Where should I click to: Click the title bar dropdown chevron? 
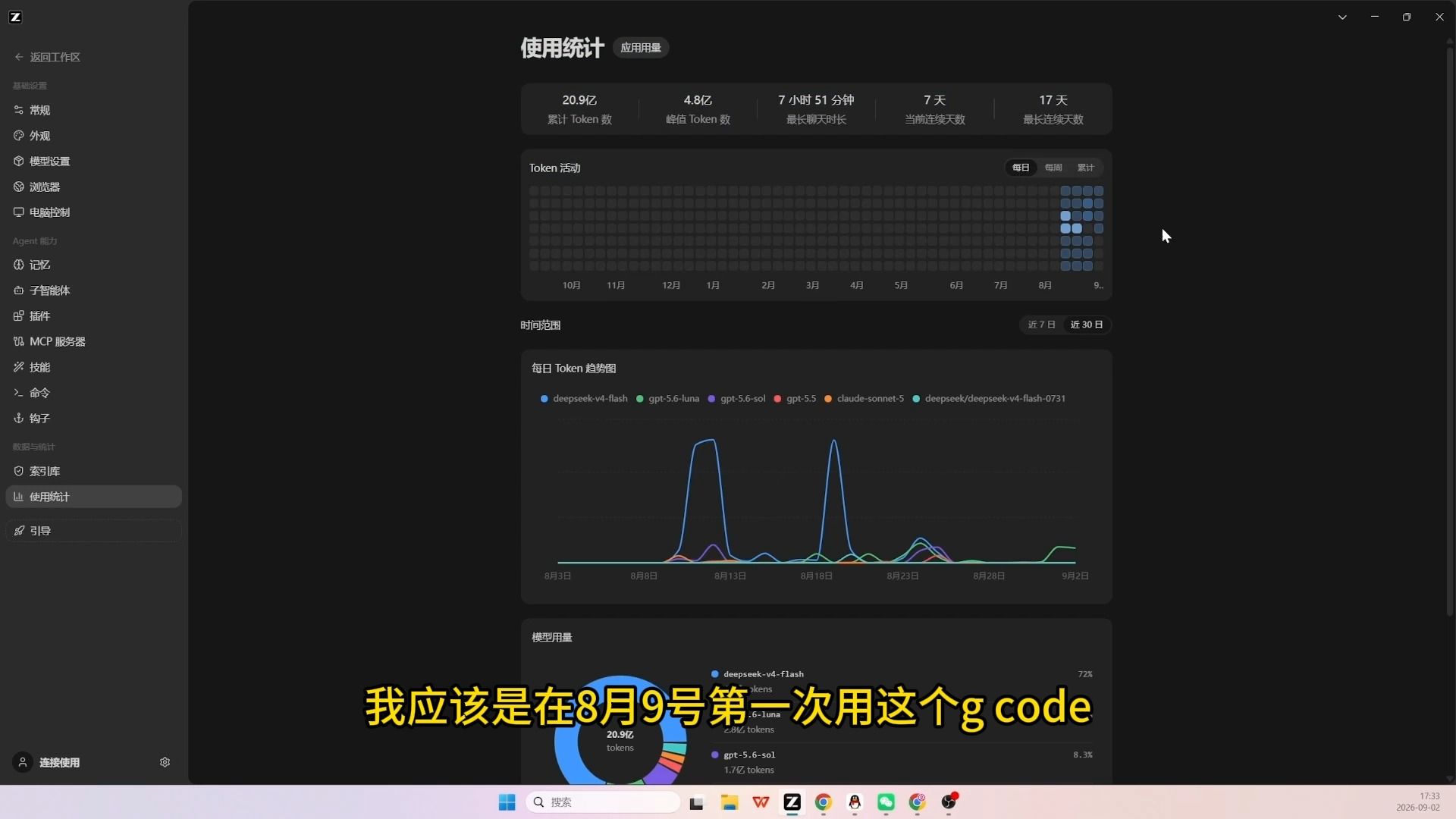(1342, 17)
